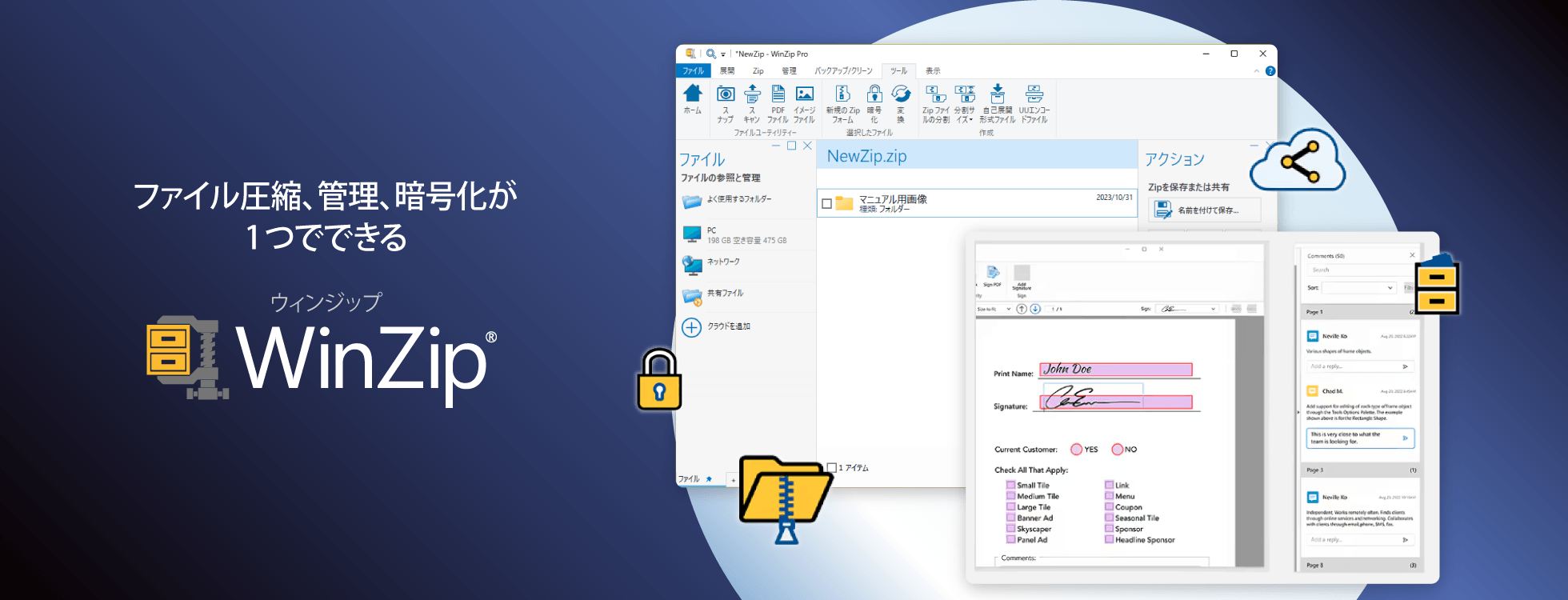
Task: Open the Quick Access Toolbar dropdown arrow
Action: (x=723, y=54)
